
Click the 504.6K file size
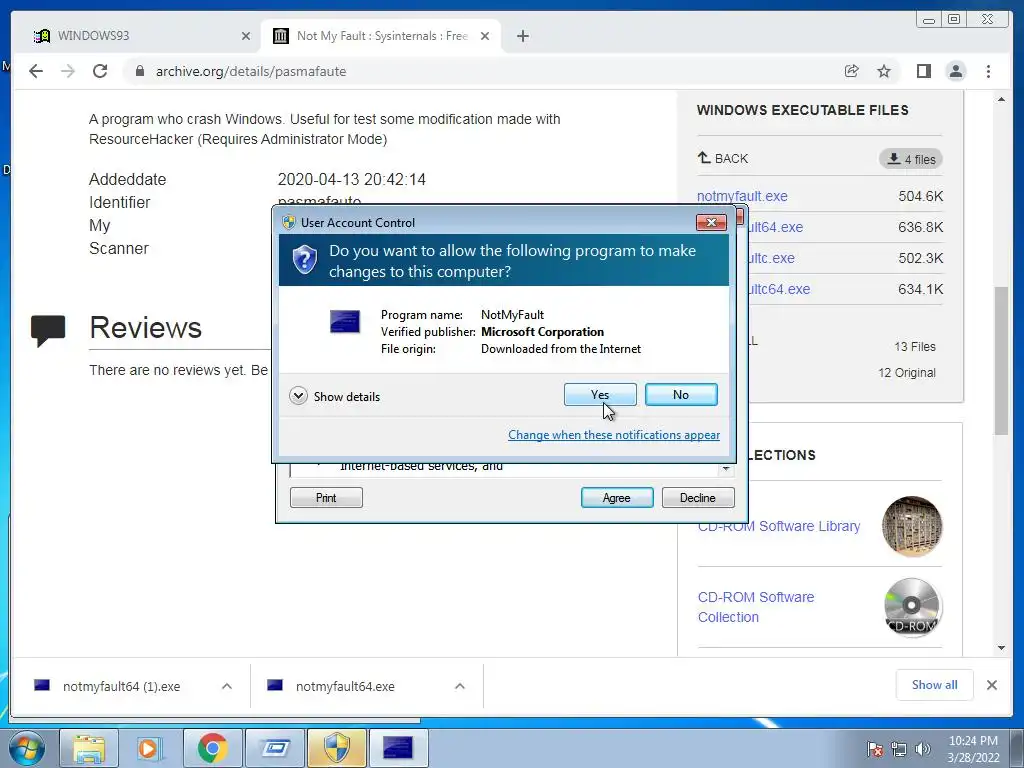click(x=920, y=196)
